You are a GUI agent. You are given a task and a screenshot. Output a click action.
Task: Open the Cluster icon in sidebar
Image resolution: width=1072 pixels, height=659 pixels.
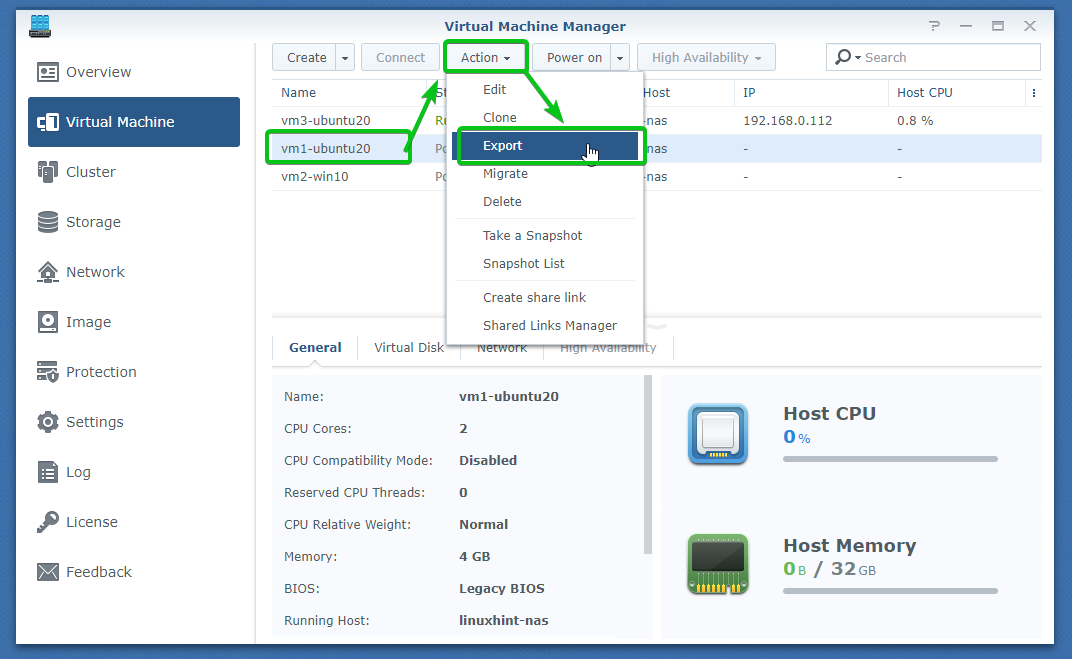[48, 172]
